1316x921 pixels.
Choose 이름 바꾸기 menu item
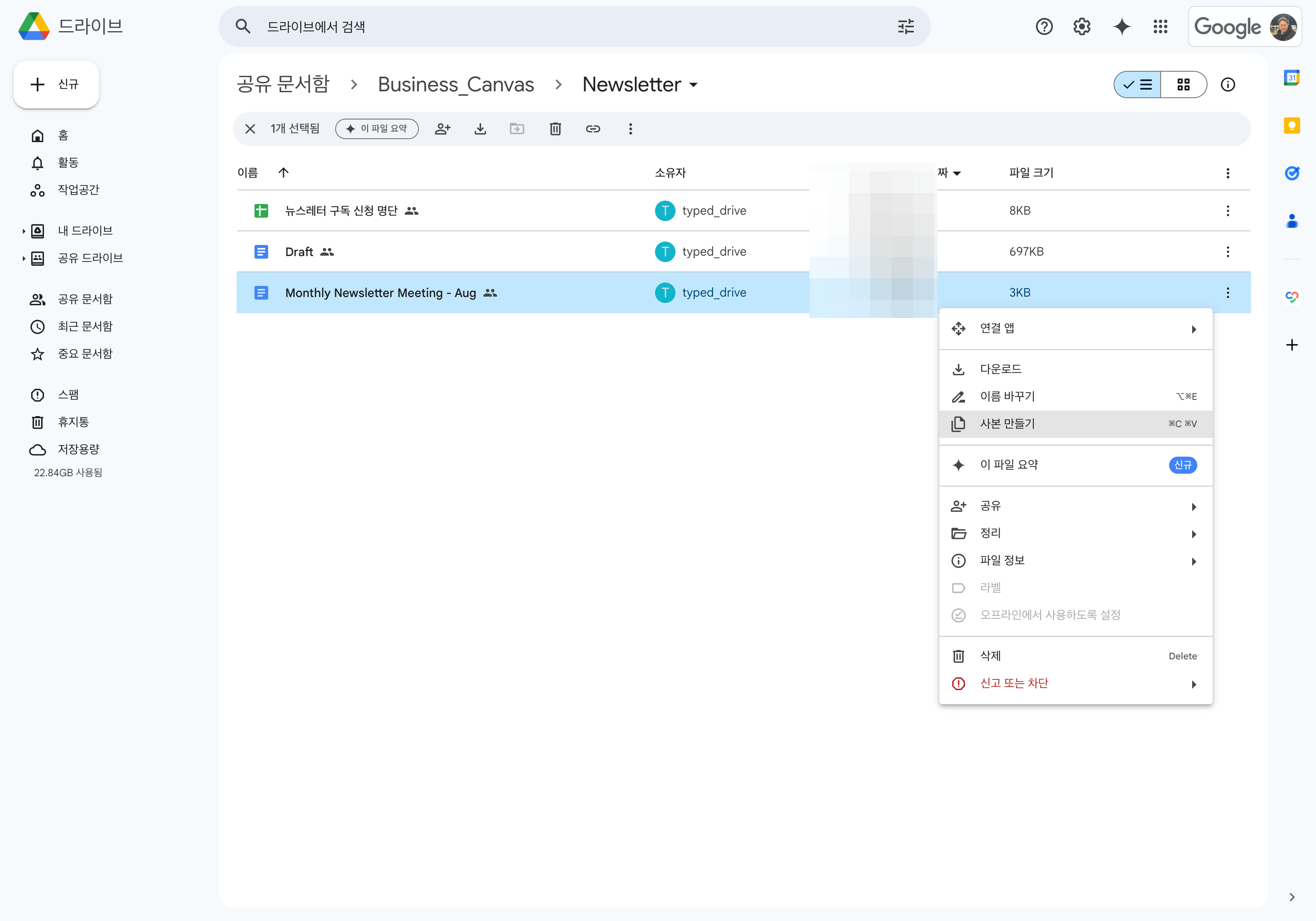tap(1075, 397)
